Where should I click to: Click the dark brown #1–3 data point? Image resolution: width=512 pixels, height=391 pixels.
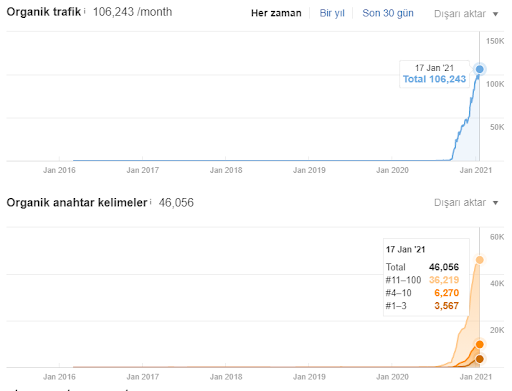479,359
